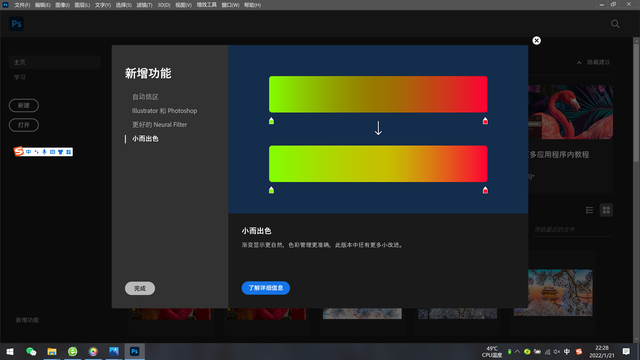
Task: Click the recent files filter input field
Action: [x=572, y=230]
